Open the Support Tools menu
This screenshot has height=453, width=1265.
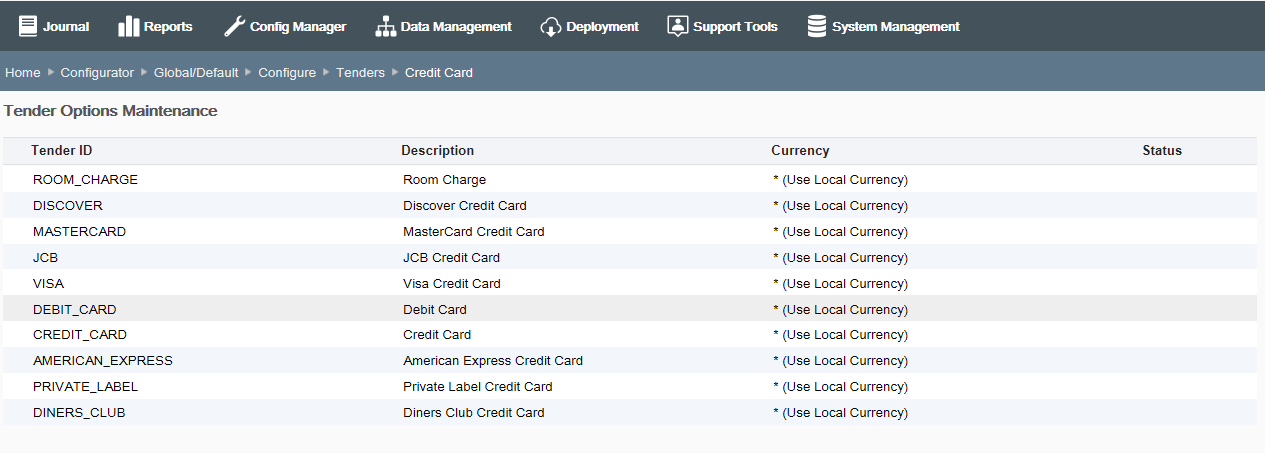(722, 27)
